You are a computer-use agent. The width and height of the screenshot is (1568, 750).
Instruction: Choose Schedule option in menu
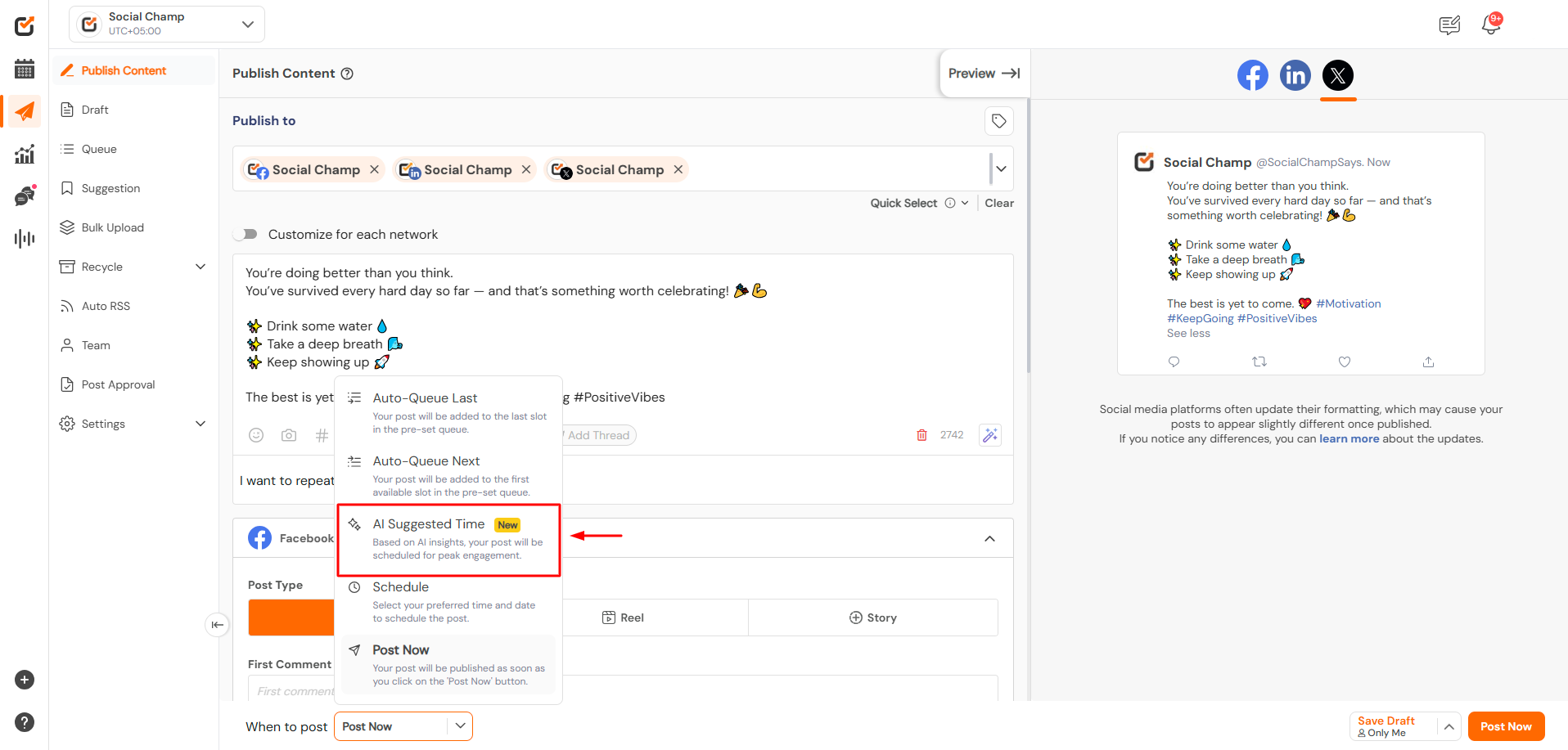tap(448, 601)
